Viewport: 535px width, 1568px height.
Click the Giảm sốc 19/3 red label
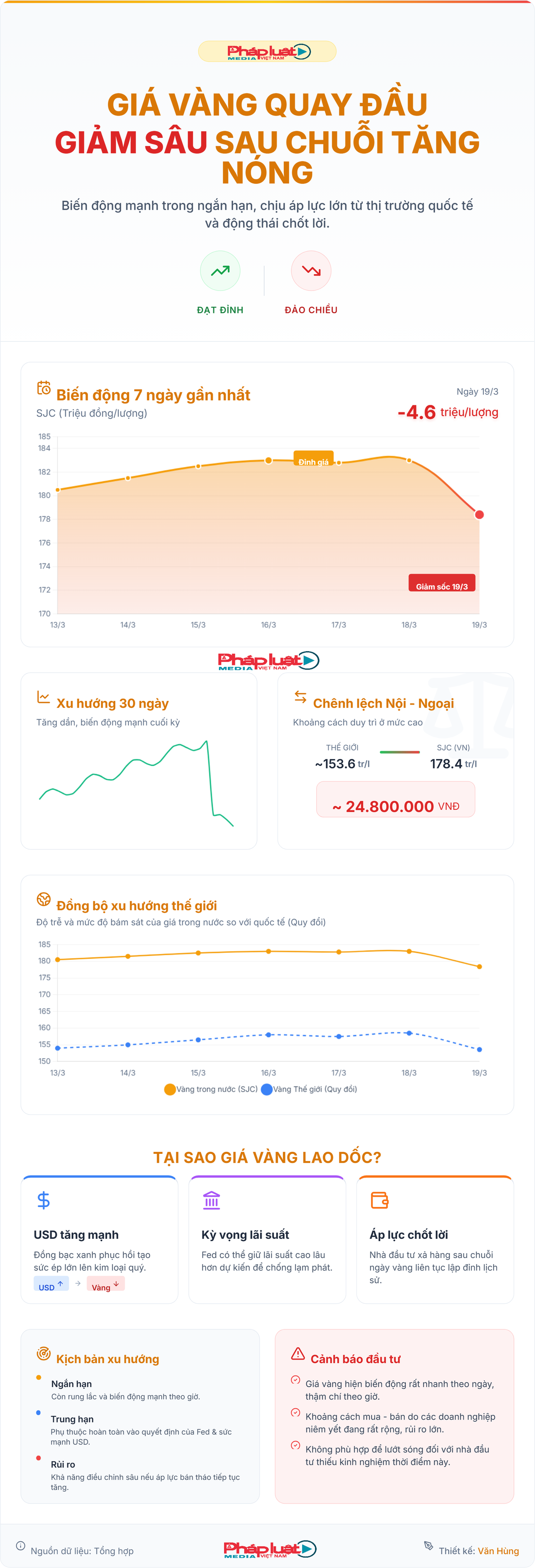pos(441,586)
